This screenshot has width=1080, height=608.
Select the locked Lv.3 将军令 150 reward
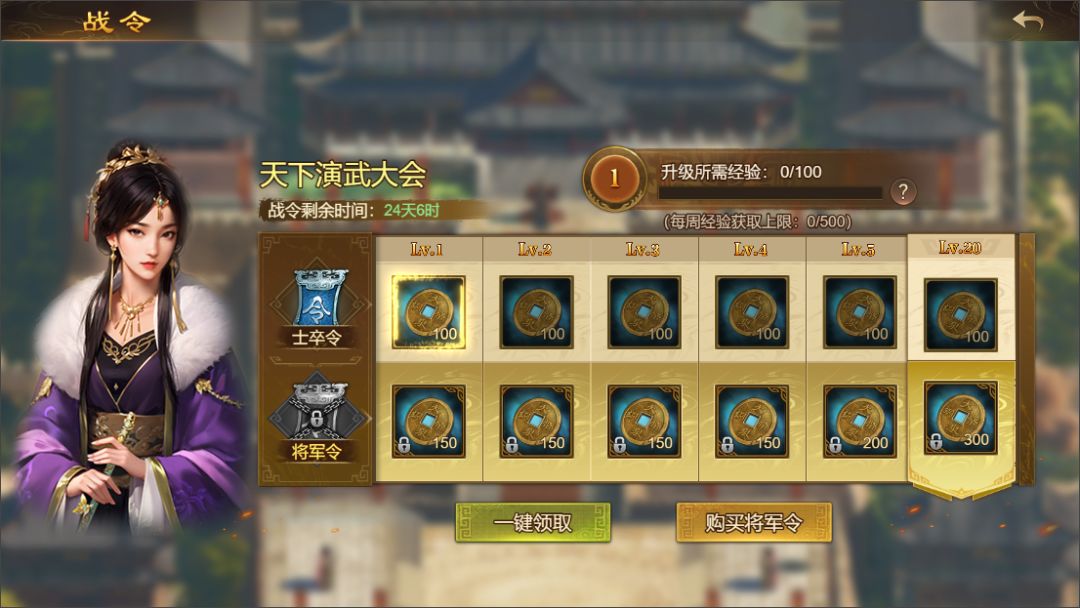(x=644, y=421)
